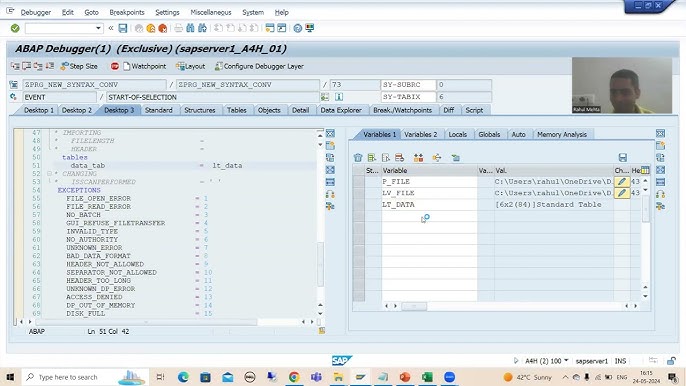Image resolution: width=686 pixels, height=386 pixels.
Task: Click save icon above variables table
Action: (x=623, y=158)
